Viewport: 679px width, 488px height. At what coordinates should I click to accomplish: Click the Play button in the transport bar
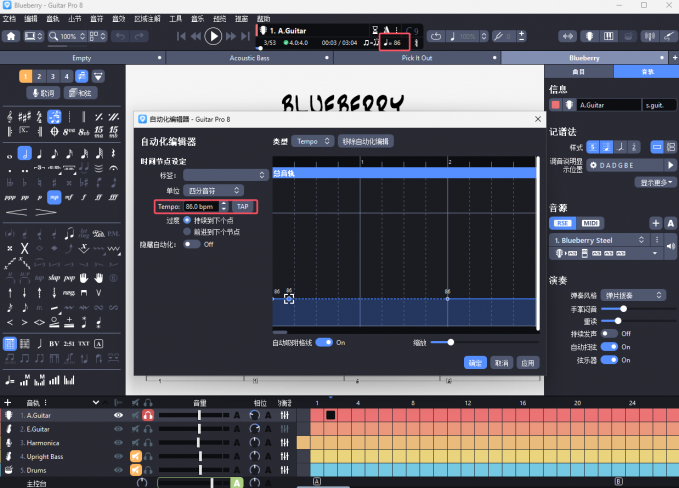click(213, 36)
